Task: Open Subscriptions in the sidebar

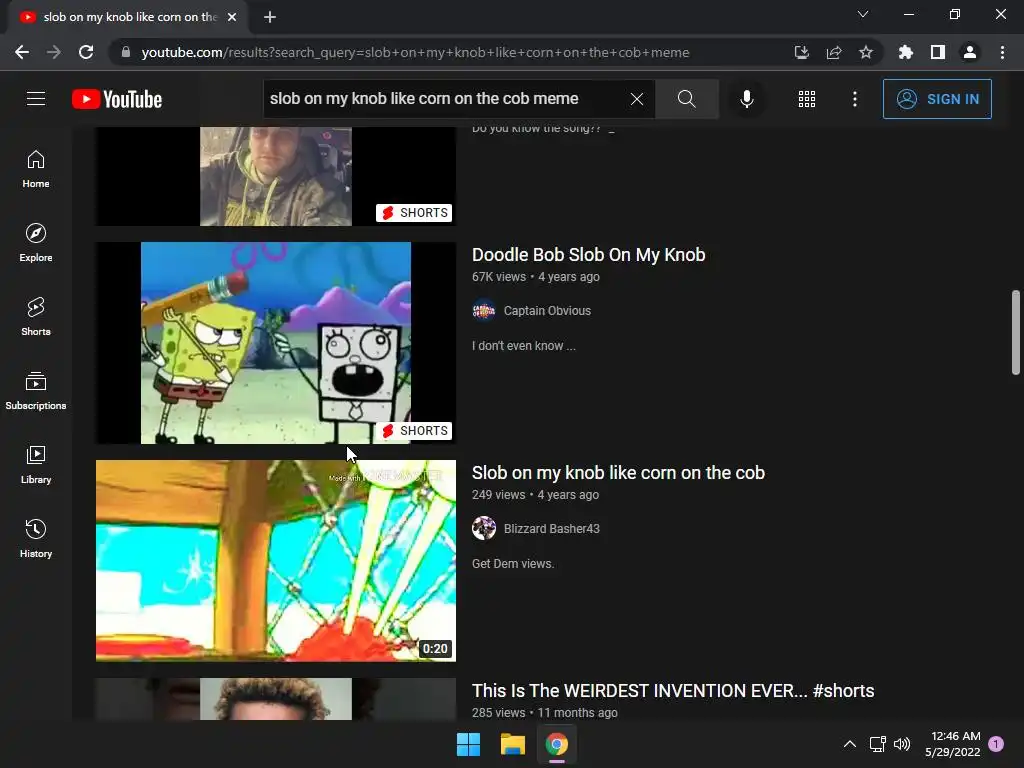Action: tap(36, 391)
